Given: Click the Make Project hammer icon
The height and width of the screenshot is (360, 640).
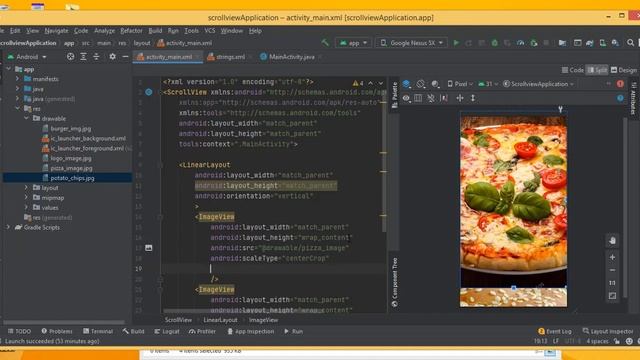Looking at the screenshot, I should coord(325,42).
